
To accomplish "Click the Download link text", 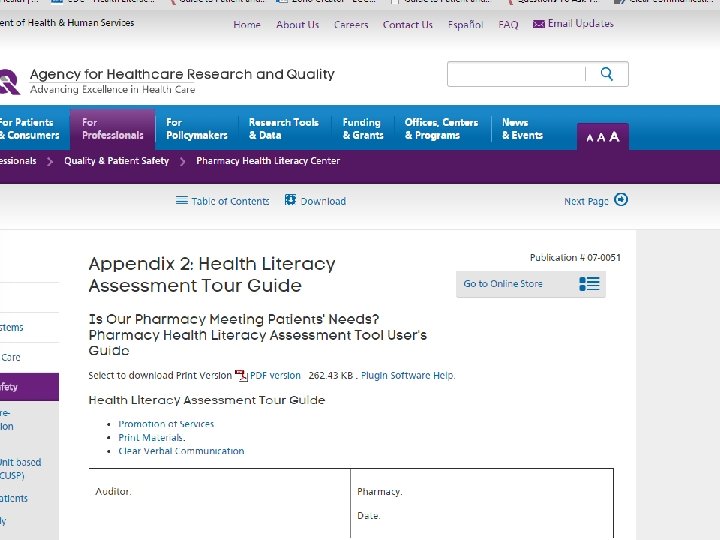I will coord(323,201).
